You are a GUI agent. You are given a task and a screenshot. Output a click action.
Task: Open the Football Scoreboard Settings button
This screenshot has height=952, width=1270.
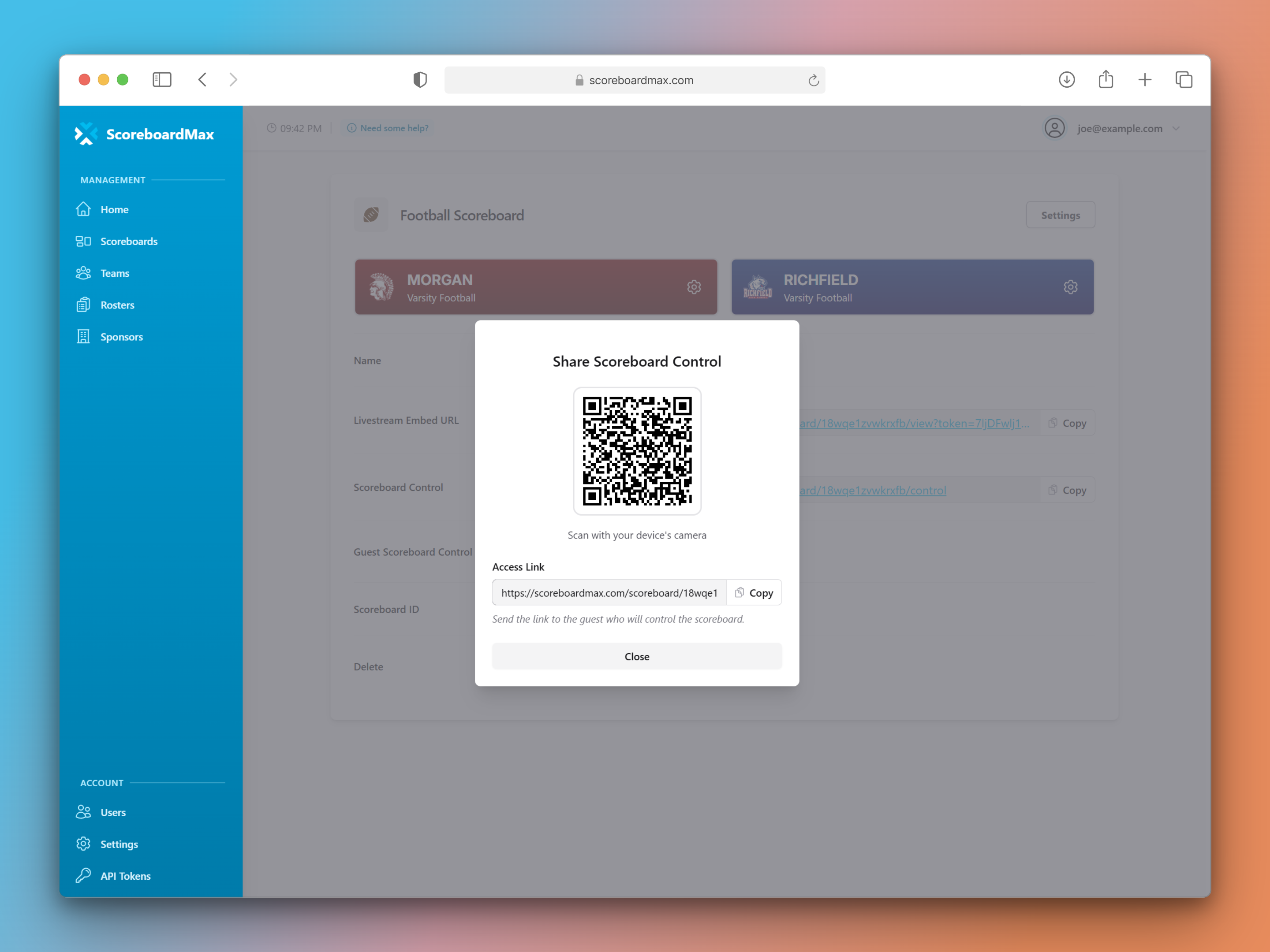pos(1061,215)
